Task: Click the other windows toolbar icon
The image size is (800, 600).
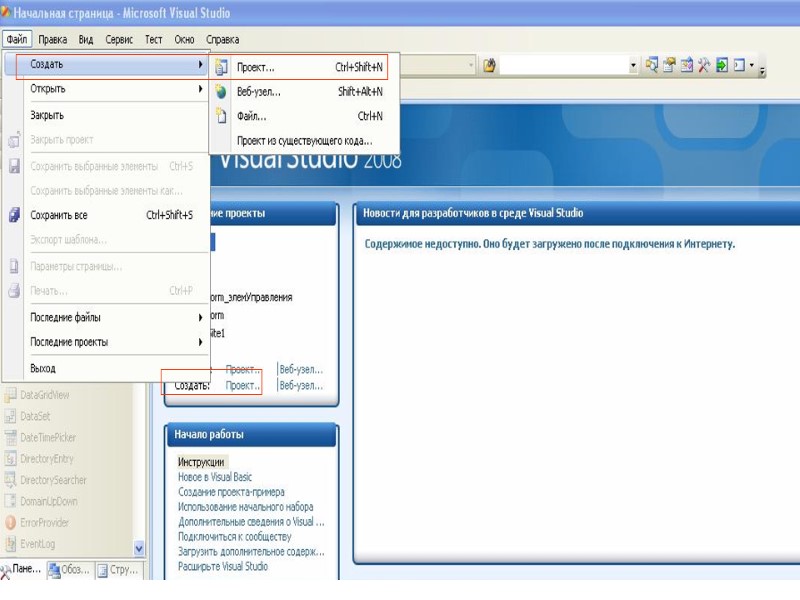Action: point(739,65)
